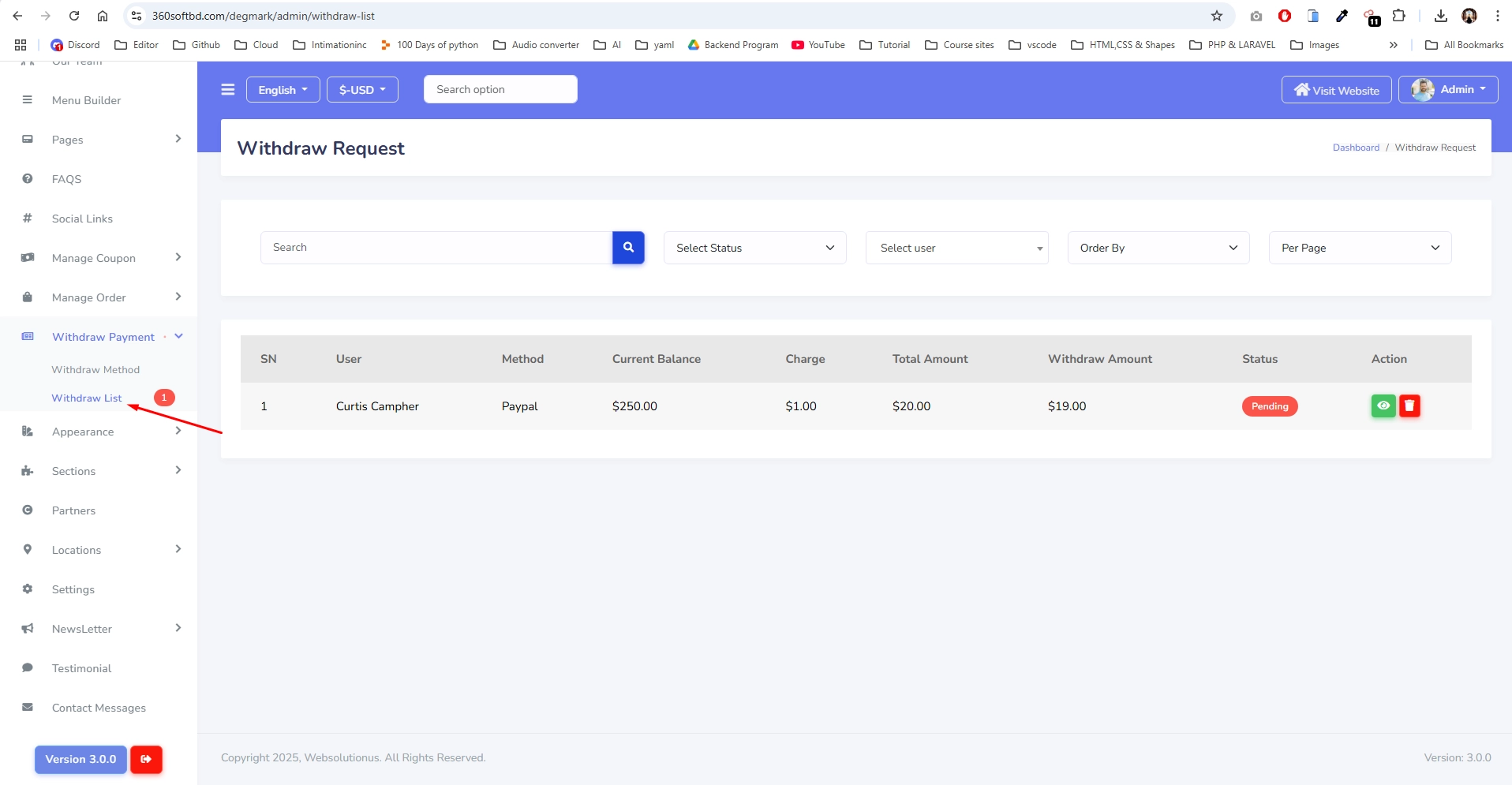The image size is (1512, 785).
Task: Open the Admin profile dropdown
Action: point(1448,90)
